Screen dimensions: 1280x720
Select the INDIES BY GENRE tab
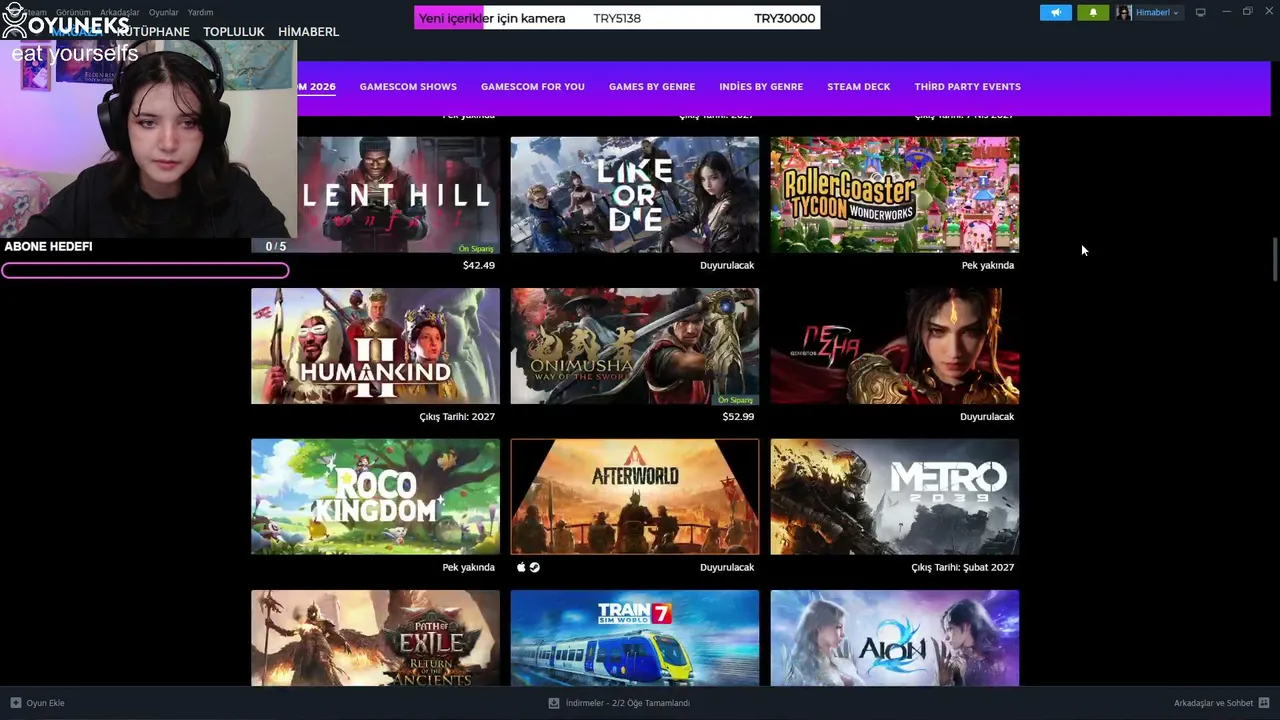[x=761, y=87]
